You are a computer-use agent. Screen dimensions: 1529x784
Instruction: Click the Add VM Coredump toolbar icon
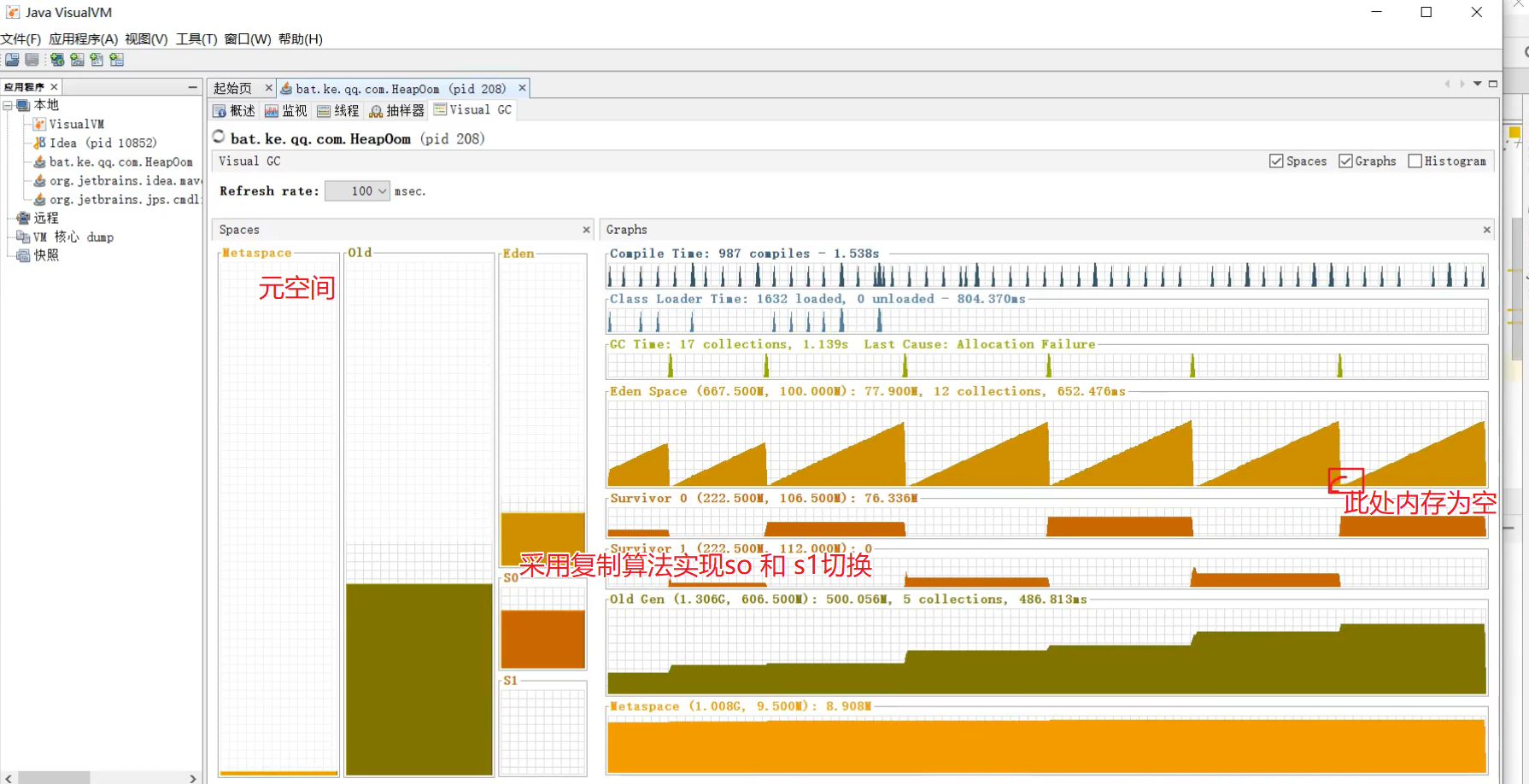point(97,60)
